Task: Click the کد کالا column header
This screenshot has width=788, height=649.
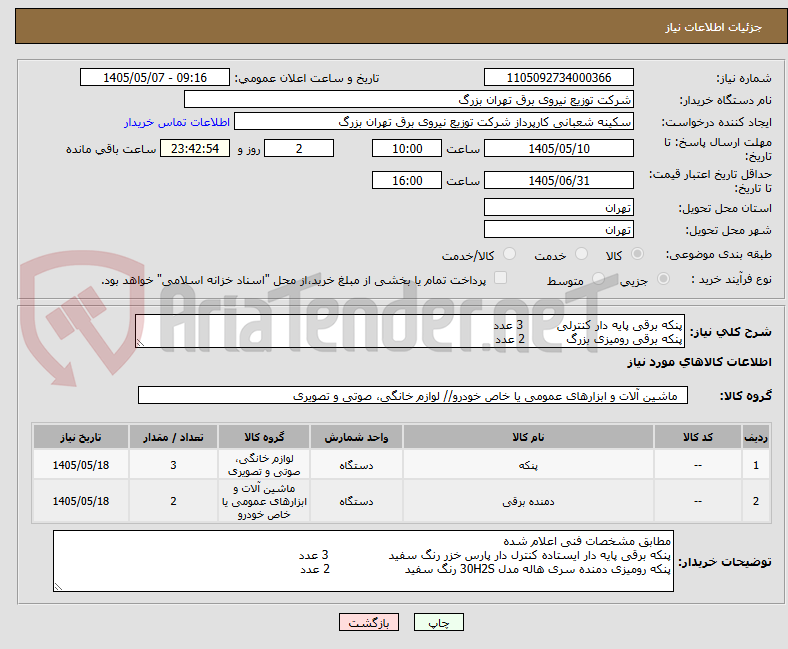Action: pyautogui.click(x=698, y=437)
